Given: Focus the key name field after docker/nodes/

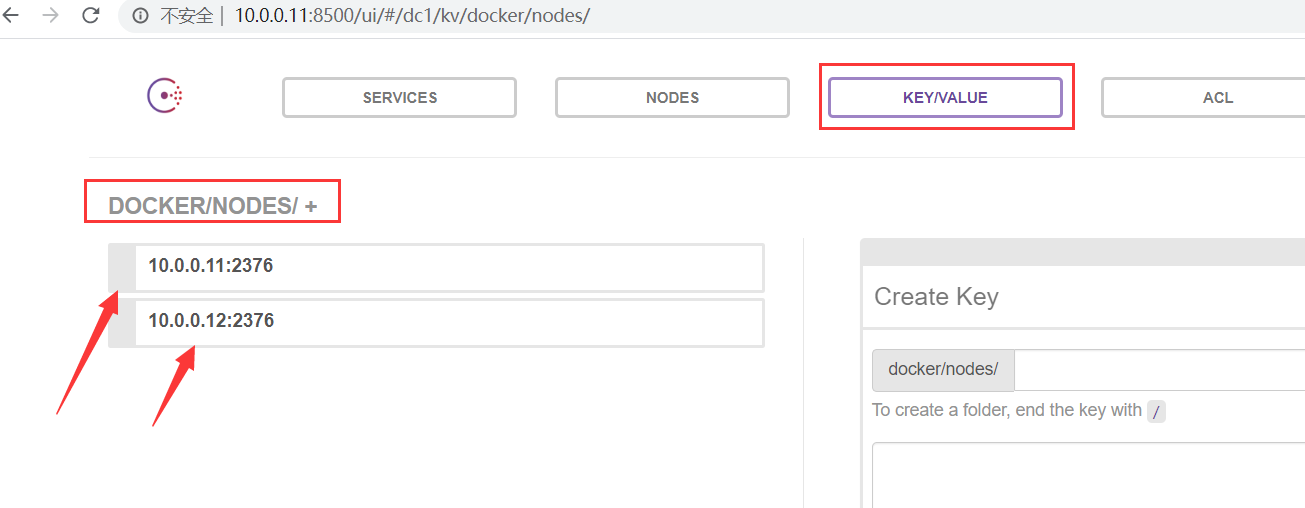Looking at the screenshot, I should 1160,369.
